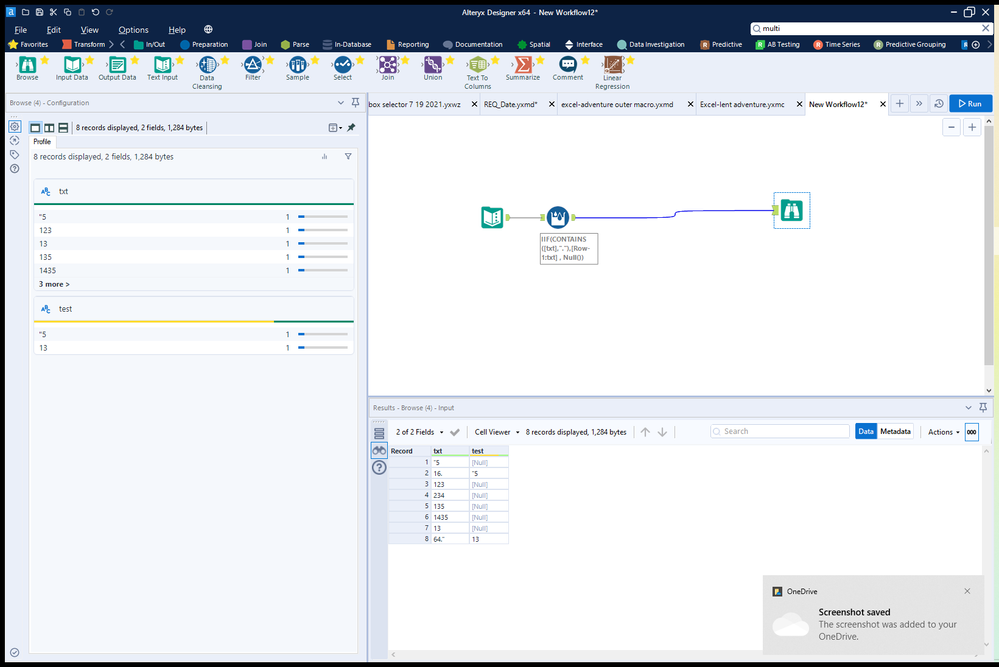This screenshot has width=999, height=667.
Task: Select the Comment tool
Action: [x=568, y=68]
